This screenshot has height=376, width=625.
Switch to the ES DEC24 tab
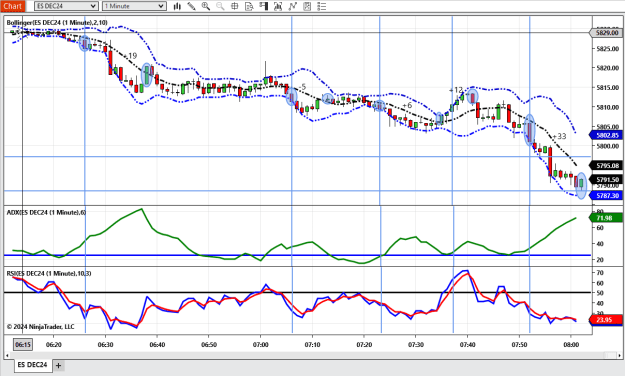click(x=32, y=365)
